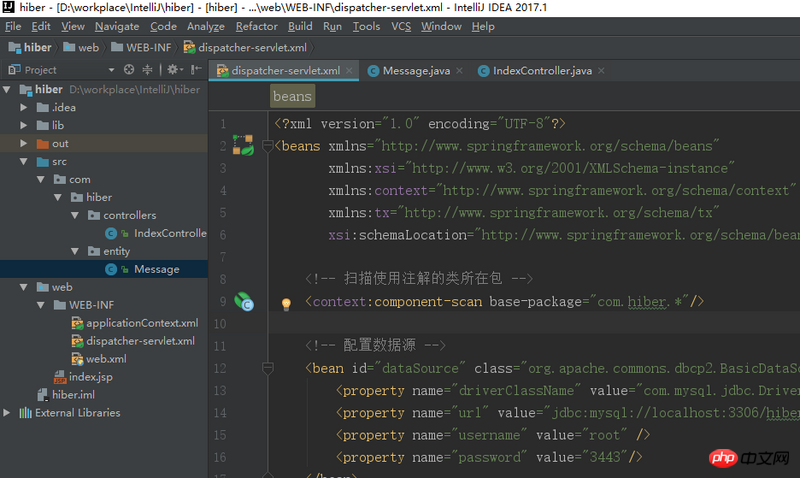This screenshot has width=800, height=478.
Task: Collapse the com package
Action: pos(41,180)
